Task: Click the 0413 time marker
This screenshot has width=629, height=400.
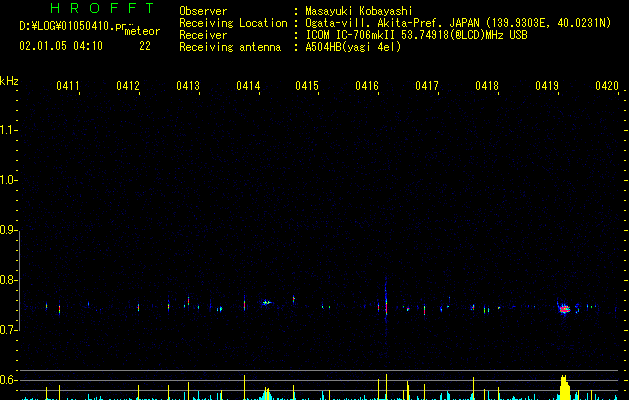Action: (188, 86)
